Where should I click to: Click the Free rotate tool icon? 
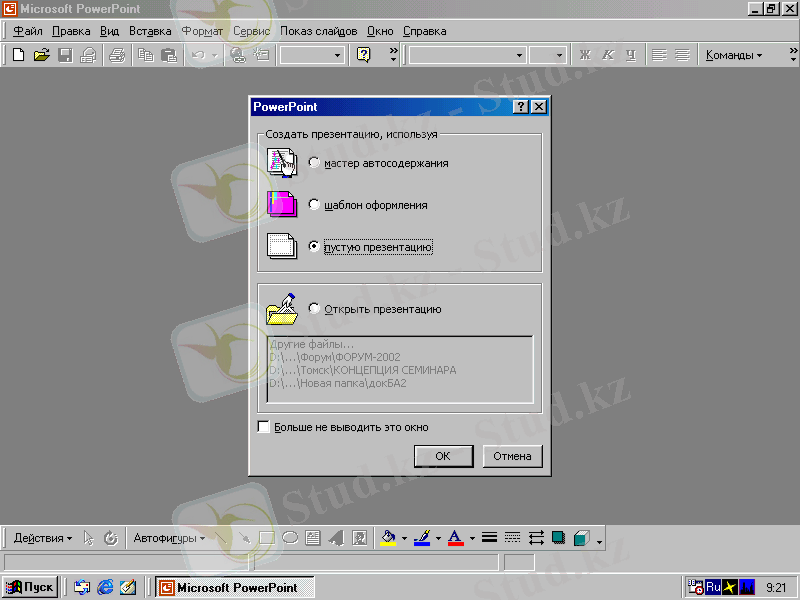click(111, 538)
